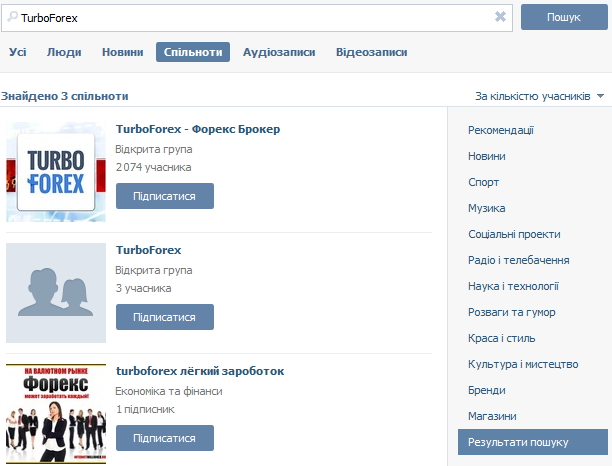
Task: Click the magnifier icon in search field
Action: click(12, 17)
